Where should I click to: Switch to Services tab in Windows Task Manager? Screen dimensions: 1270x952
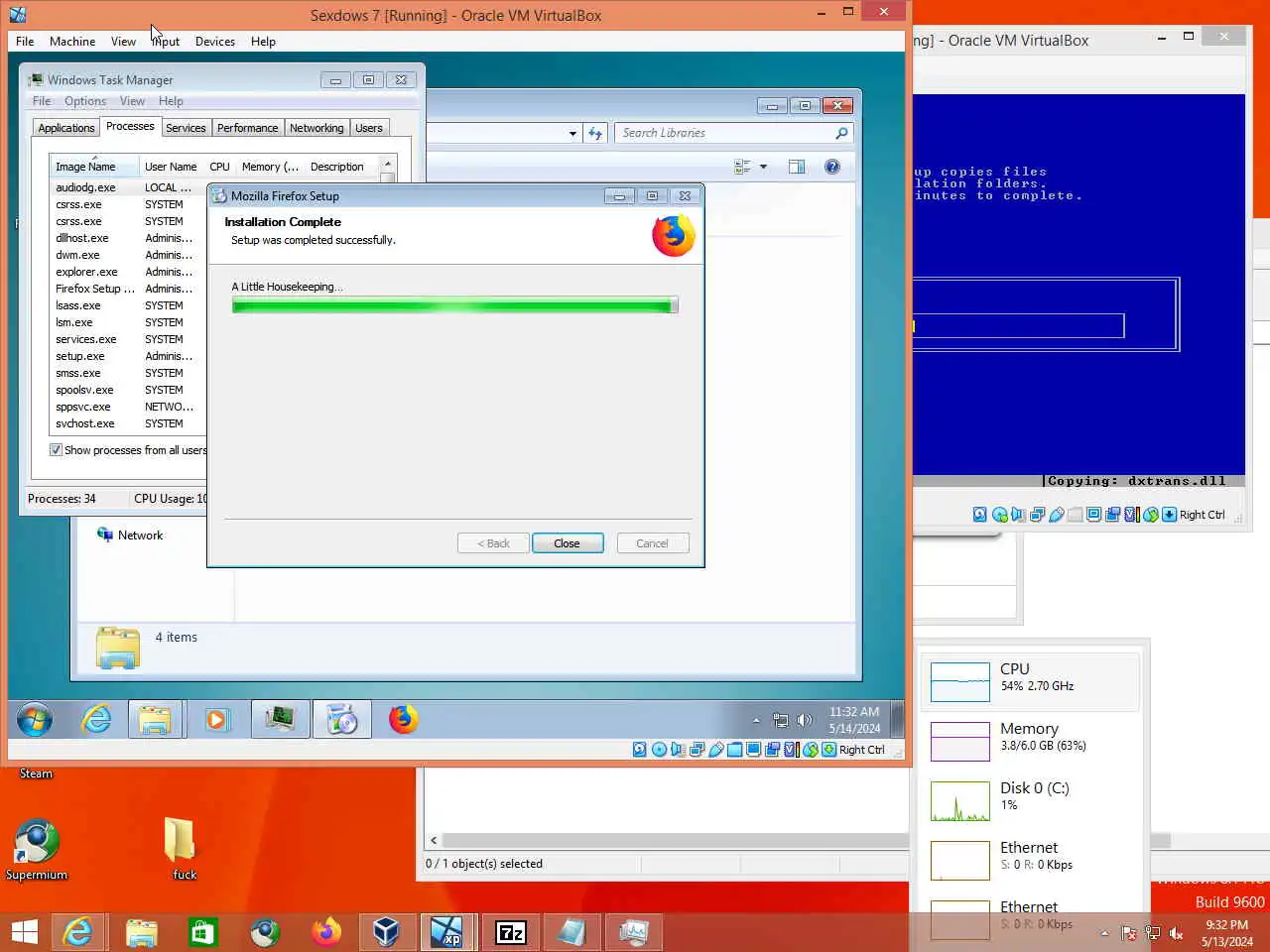tap(186, 128)
